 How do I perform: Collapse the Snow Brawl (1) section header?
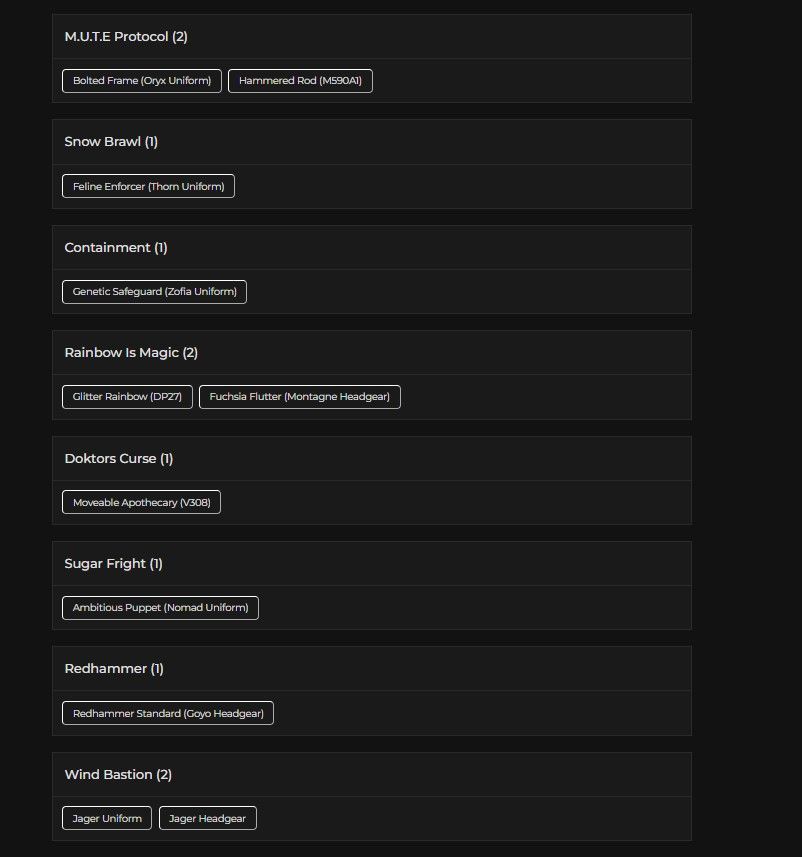click(x=372, y=142)
